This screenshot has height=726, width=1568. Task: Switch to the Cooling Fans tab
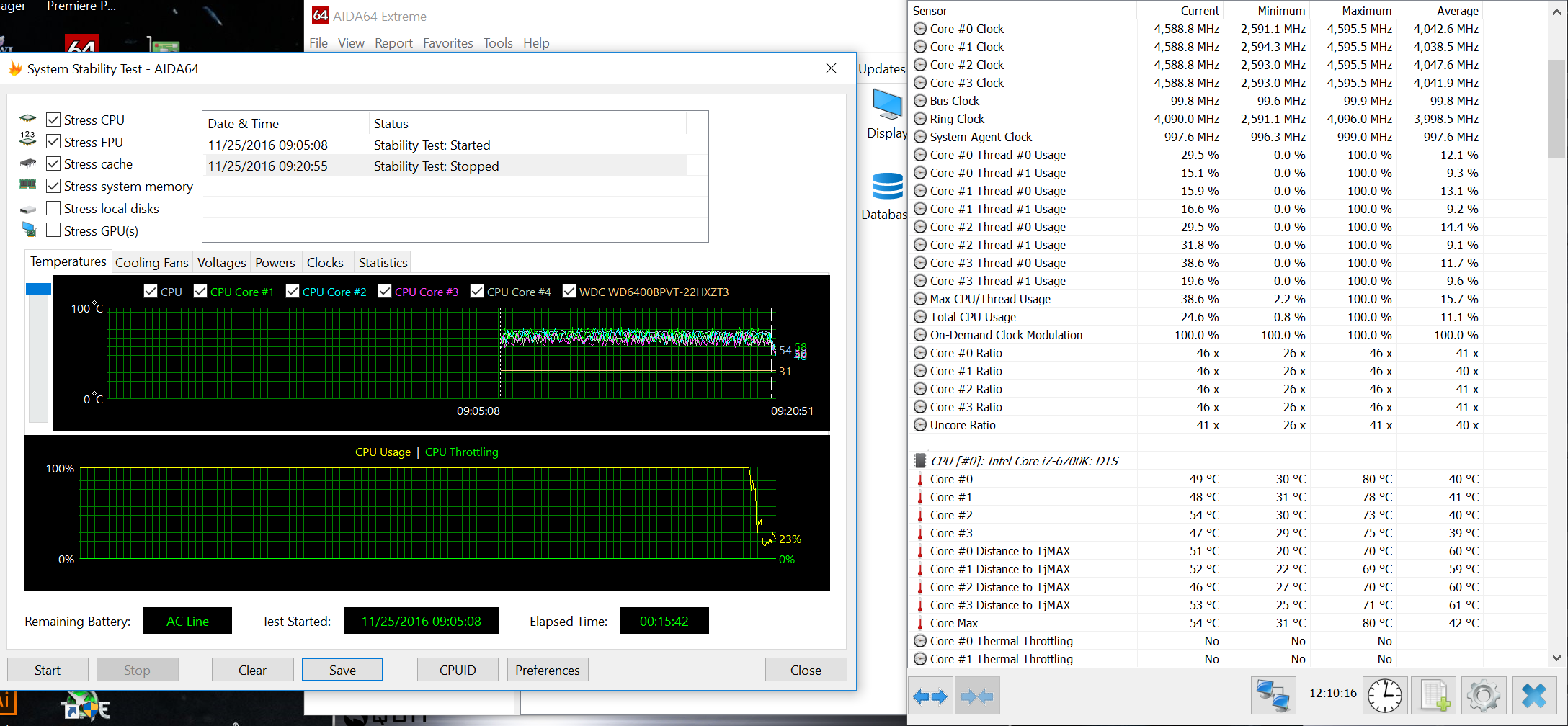(151, 263)
